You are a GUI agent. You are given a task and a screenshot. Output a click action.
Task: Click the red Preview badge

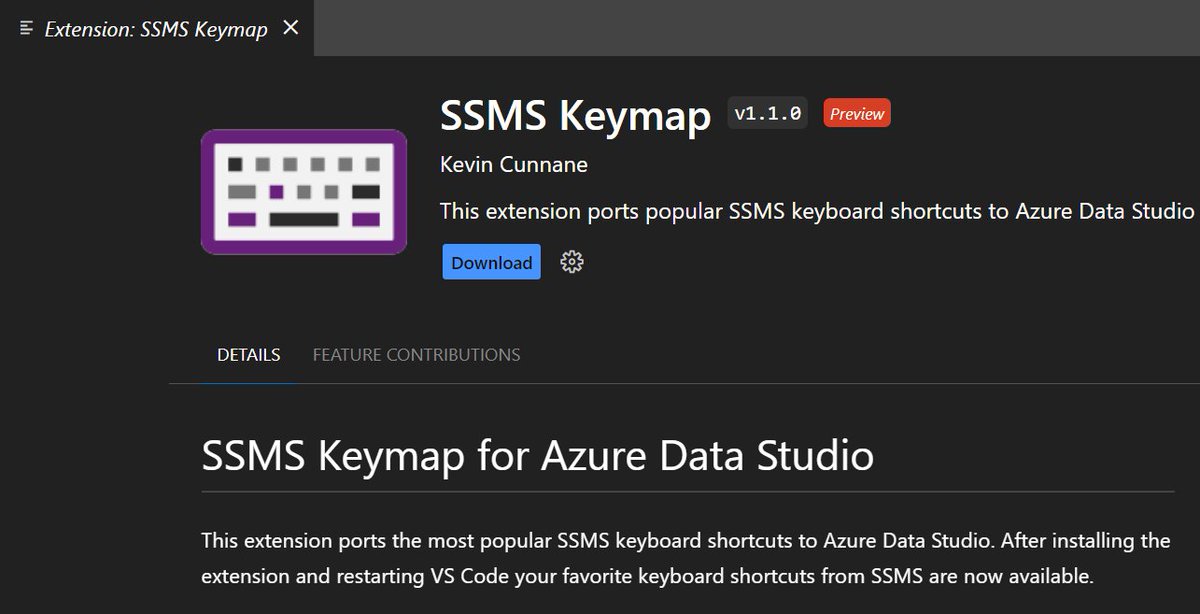[856, 114]
